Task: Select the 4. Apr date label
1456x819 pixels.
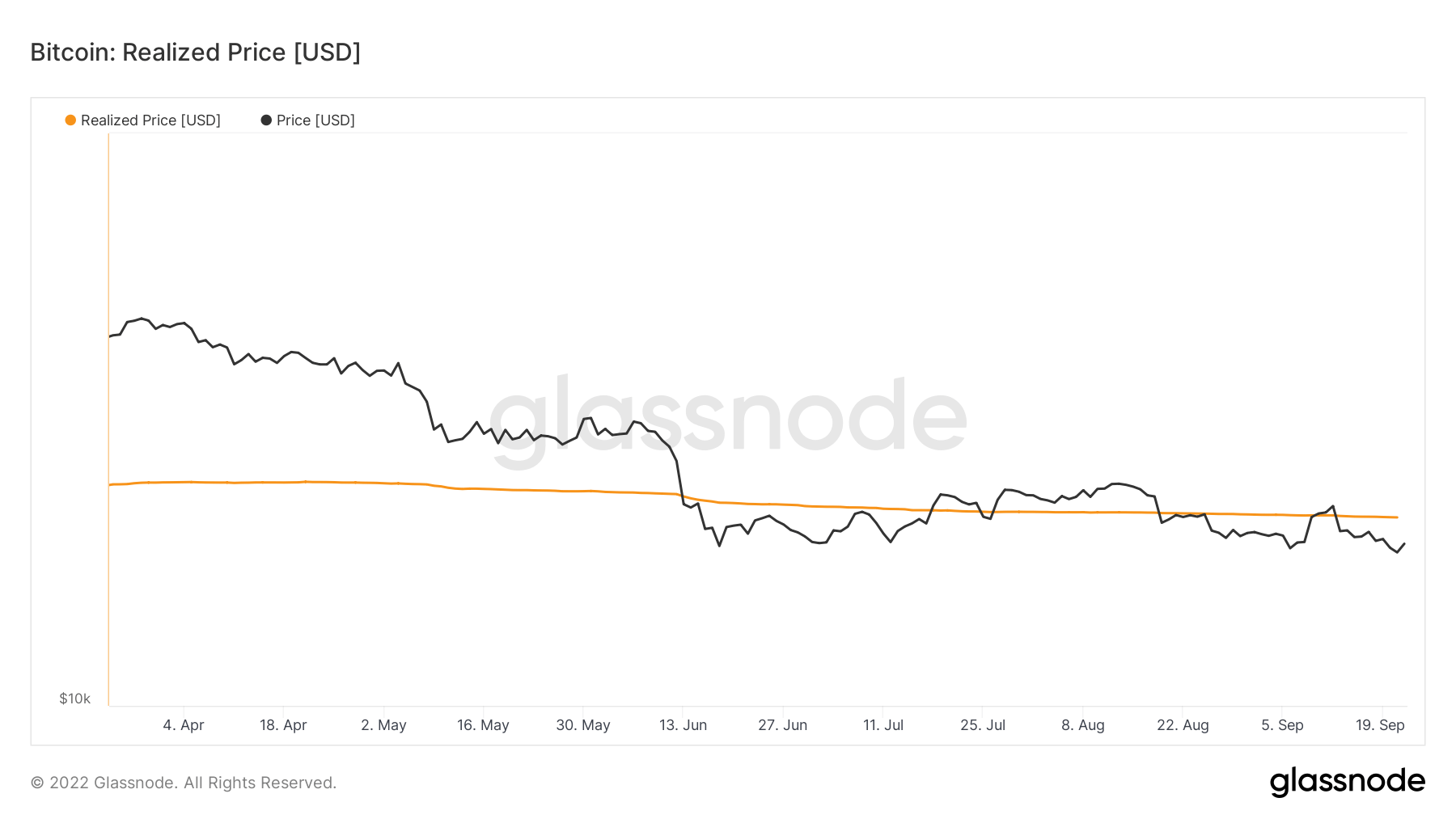Action: pyautogui.click(x=184, y=725)
